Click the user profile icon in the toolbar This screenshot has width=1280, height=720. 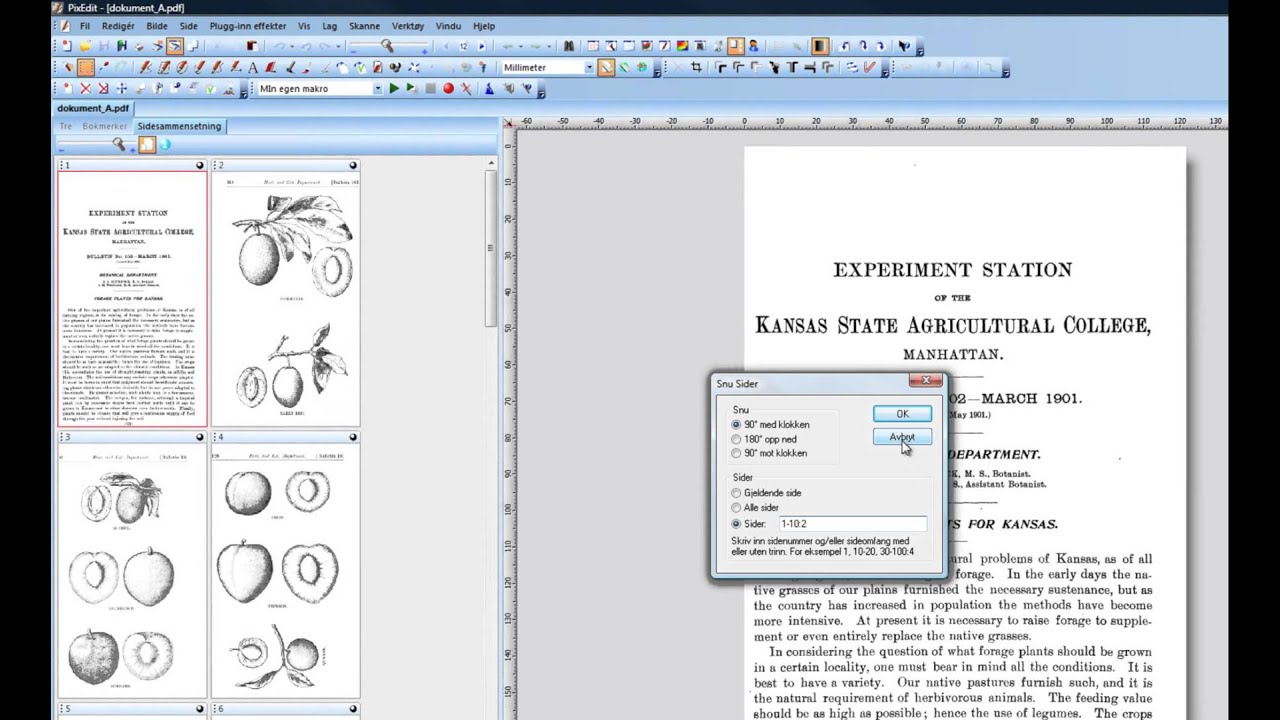coord(753,46)
